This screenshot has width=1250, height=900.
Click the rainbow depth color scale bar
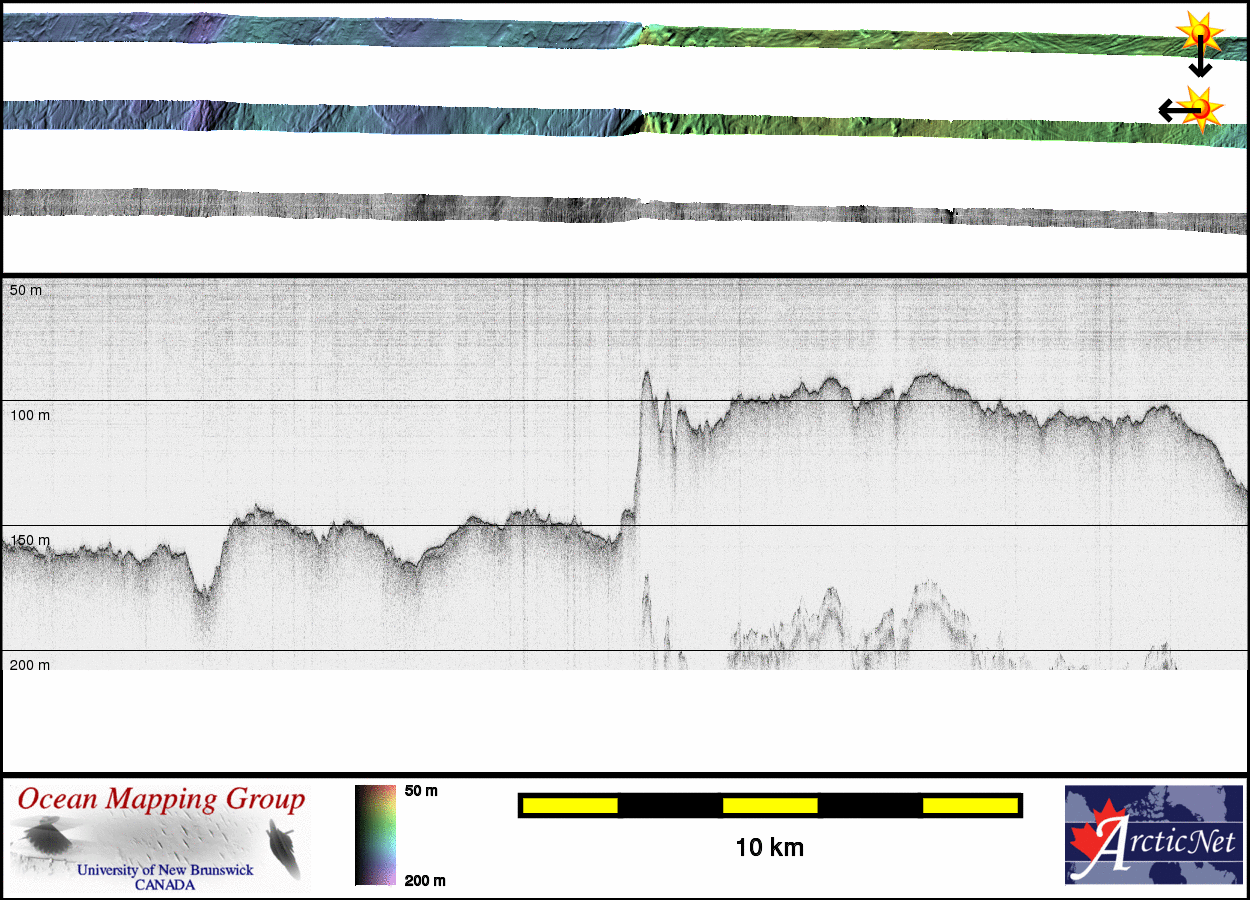click(375, 835)
